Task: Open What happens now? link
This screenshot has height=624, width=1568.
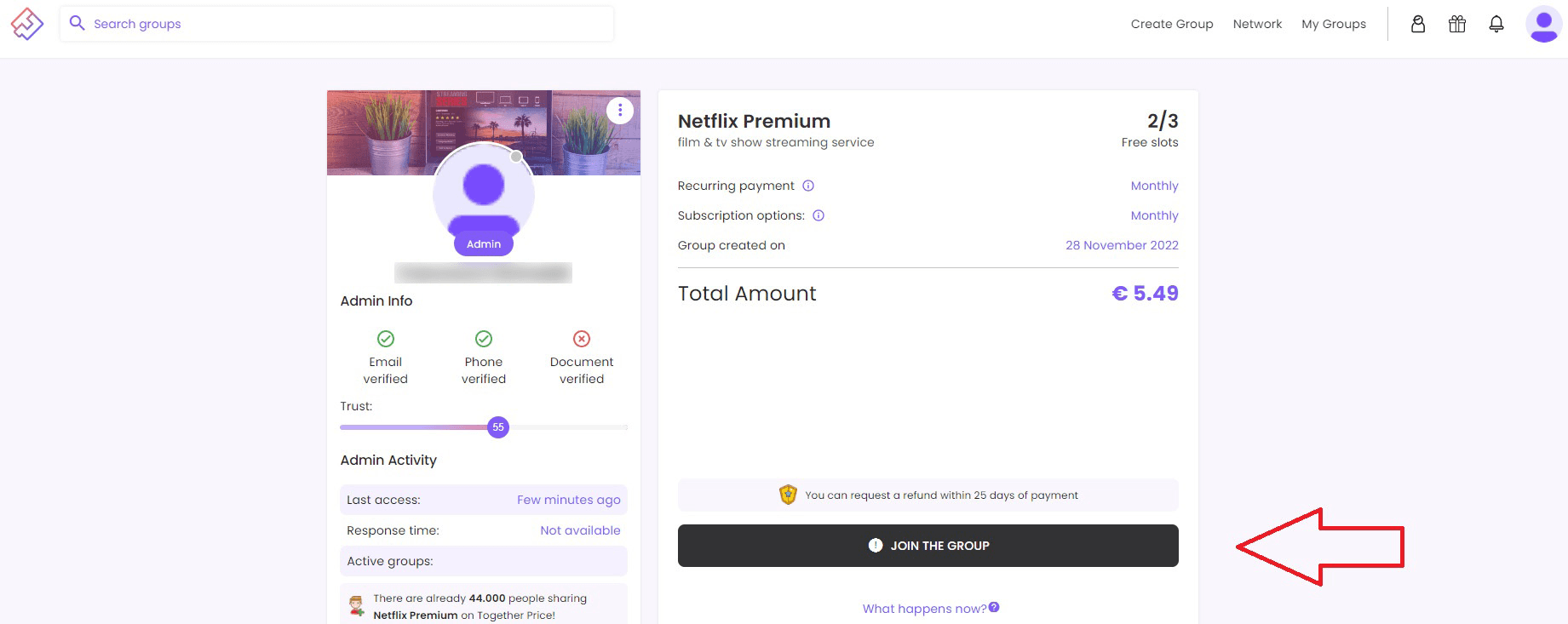Action: tap(924, 609)
